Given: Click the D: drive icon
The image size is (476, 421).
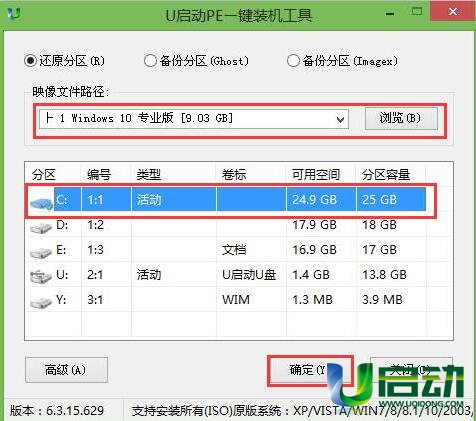Looking at the screenshot, I should tap(41, 227).
